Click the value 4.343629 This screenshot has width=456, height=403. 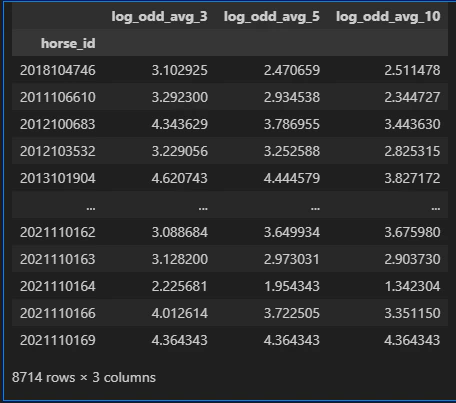coord(180,124)
